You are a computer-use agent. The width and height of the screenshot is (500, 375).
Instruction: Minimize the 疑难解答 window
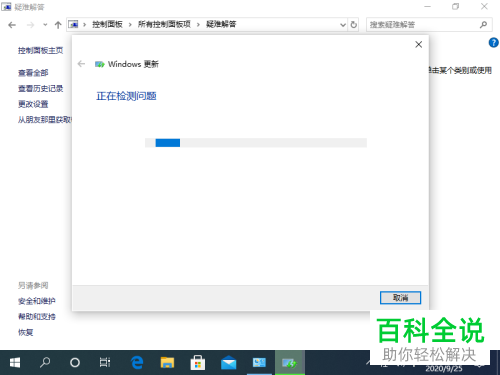pos(428,7)
